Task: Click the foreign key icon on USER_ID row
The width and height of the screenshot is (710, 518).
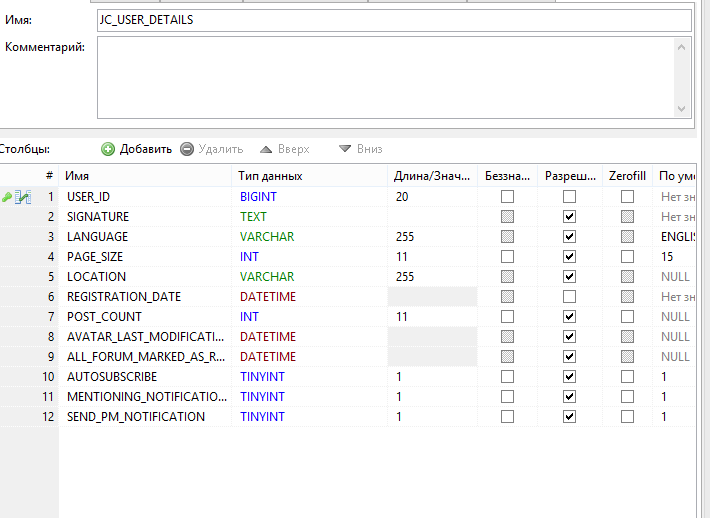Action: coord(23,197)
